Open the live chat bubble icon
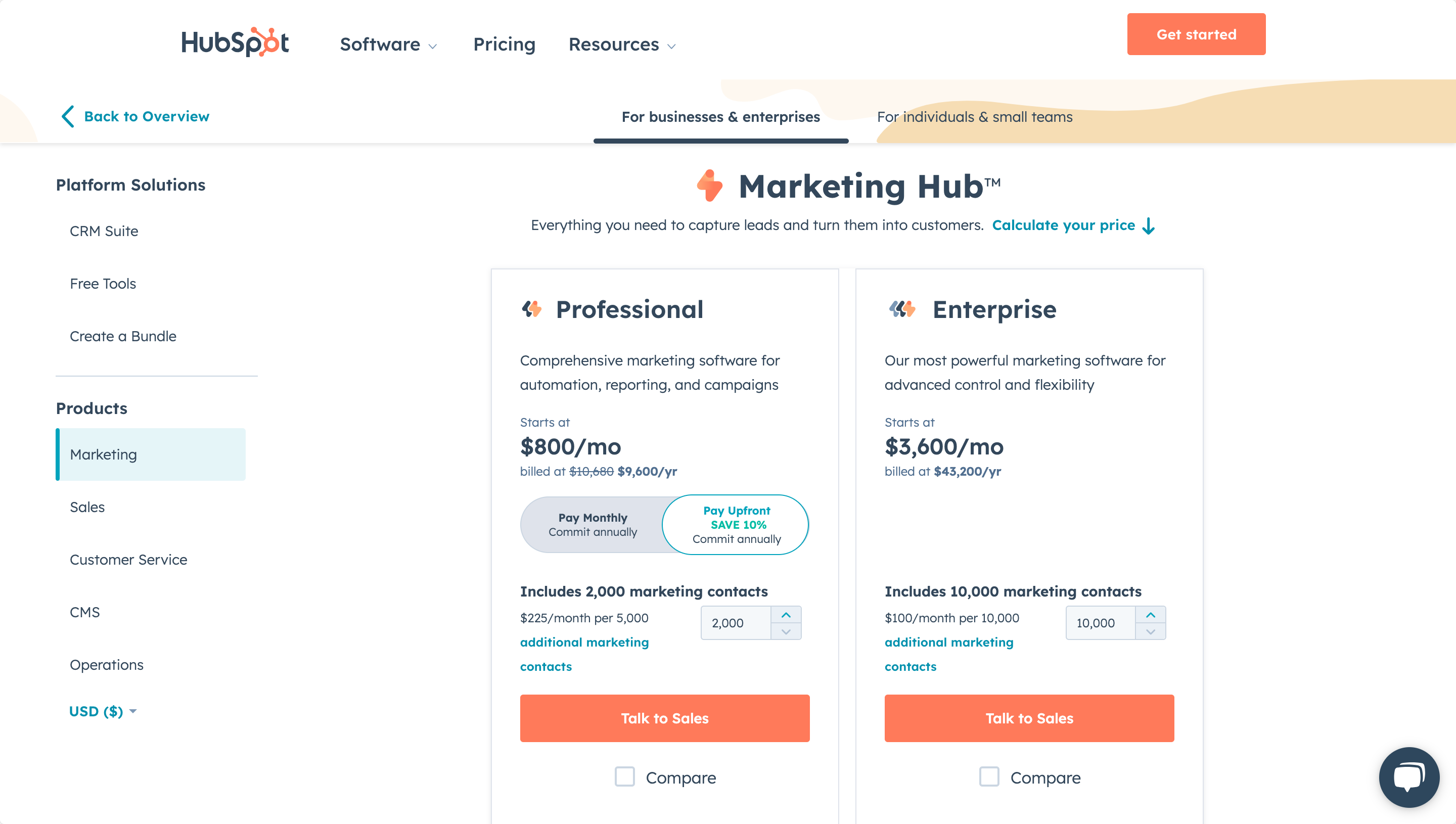This screenshot has height=824, width=1456. [x=1408, y=776]
